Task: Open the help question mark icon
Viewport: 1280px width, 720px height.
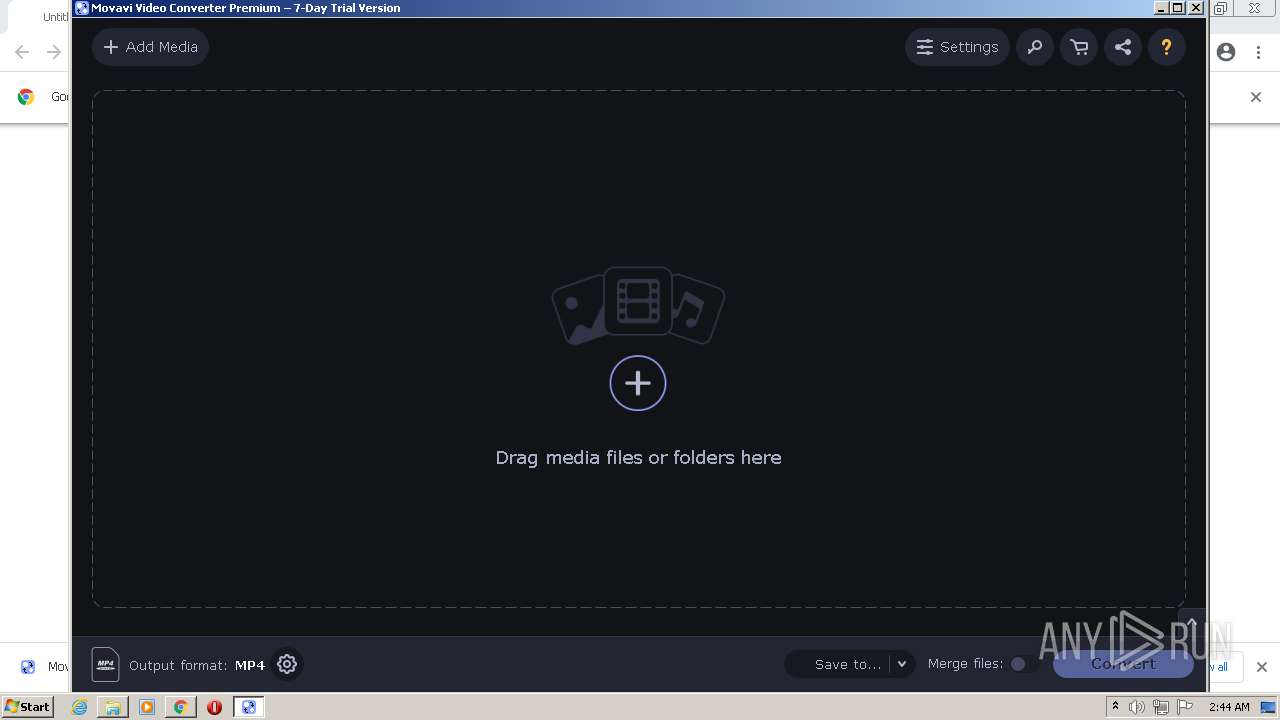Action: tap(1166, 47)
